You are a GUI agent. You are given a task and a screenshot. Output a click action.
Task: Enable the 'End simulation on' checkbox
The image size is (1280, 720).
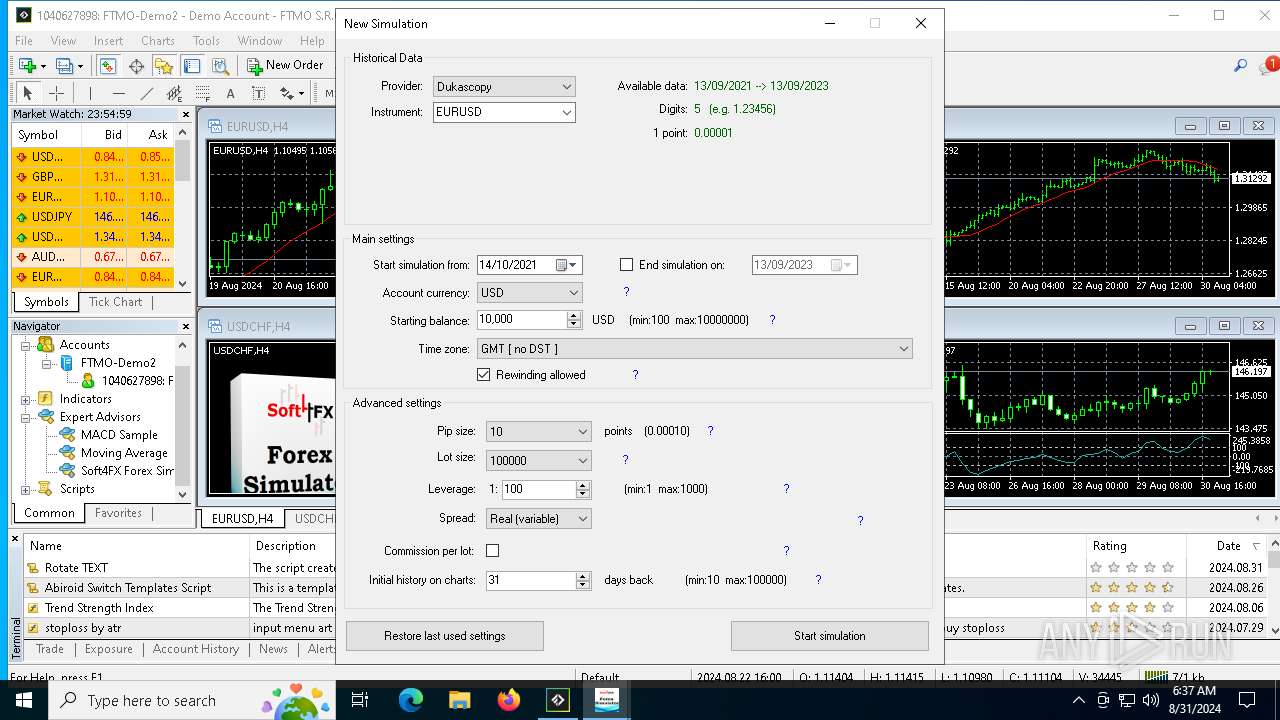pos(626,265)
